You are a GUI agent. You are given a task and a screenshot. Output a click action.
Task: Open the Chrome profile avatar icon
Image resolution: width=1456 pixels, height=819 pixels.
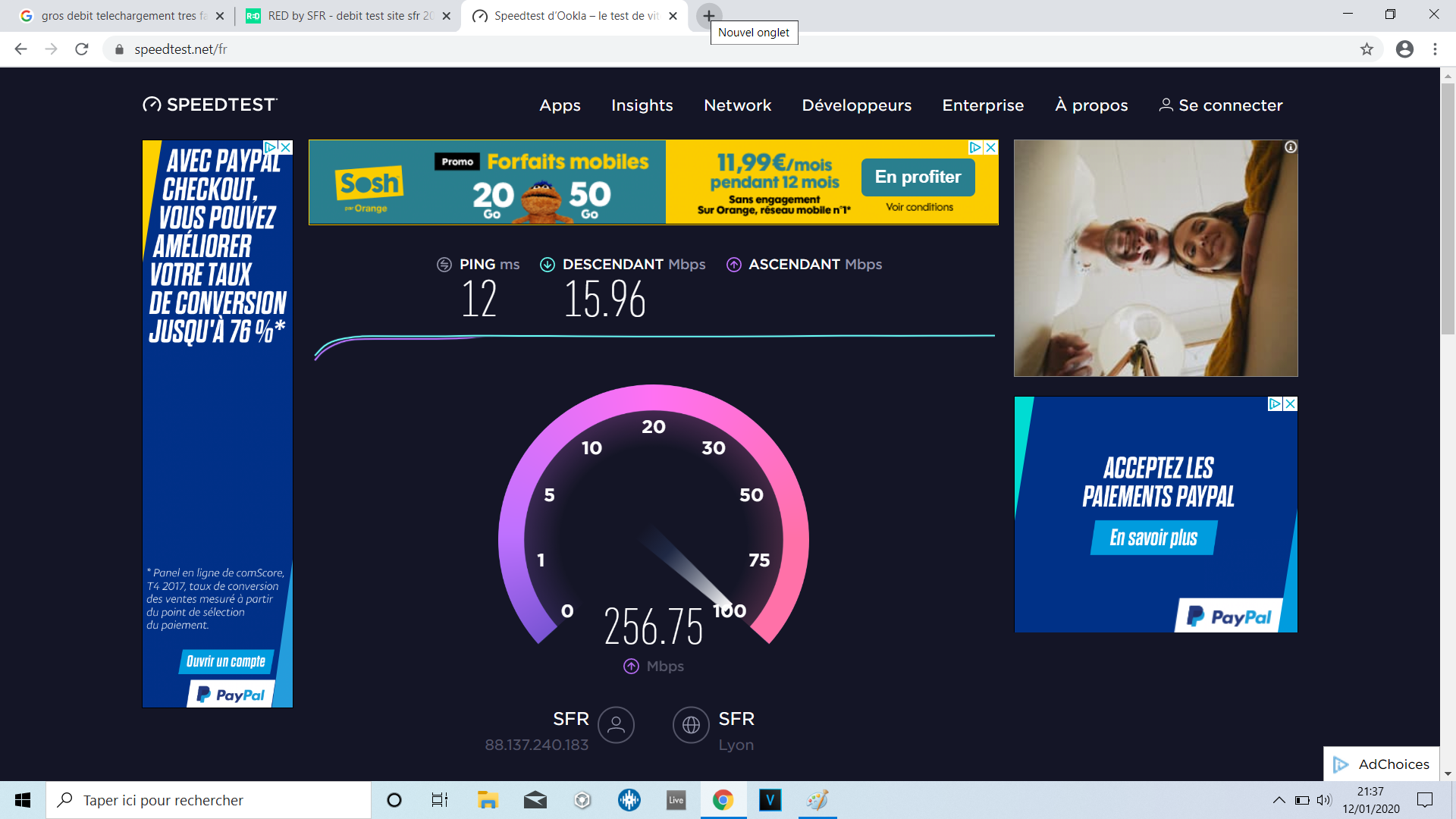coord(1404,49)
